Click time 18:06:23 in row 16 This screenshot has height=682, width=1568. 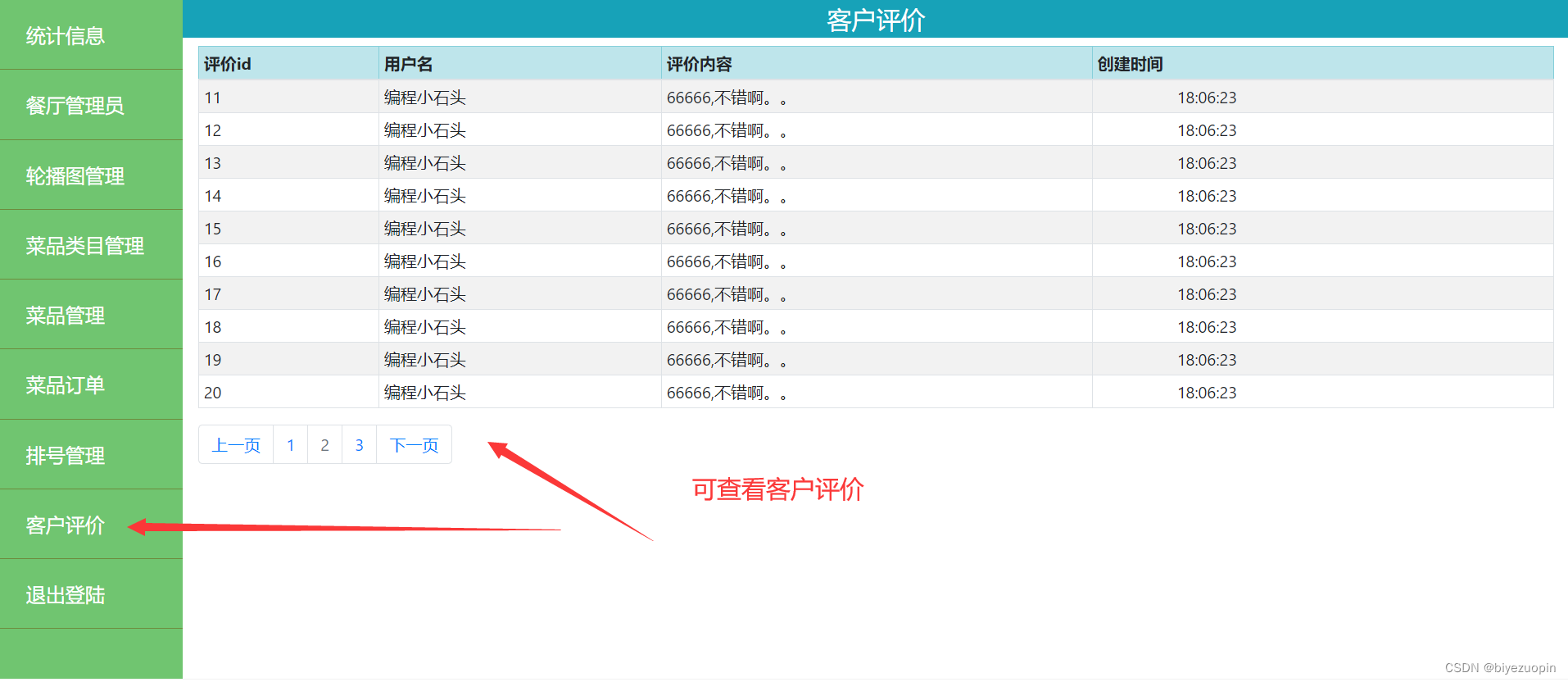click(x=1207, y=261)
